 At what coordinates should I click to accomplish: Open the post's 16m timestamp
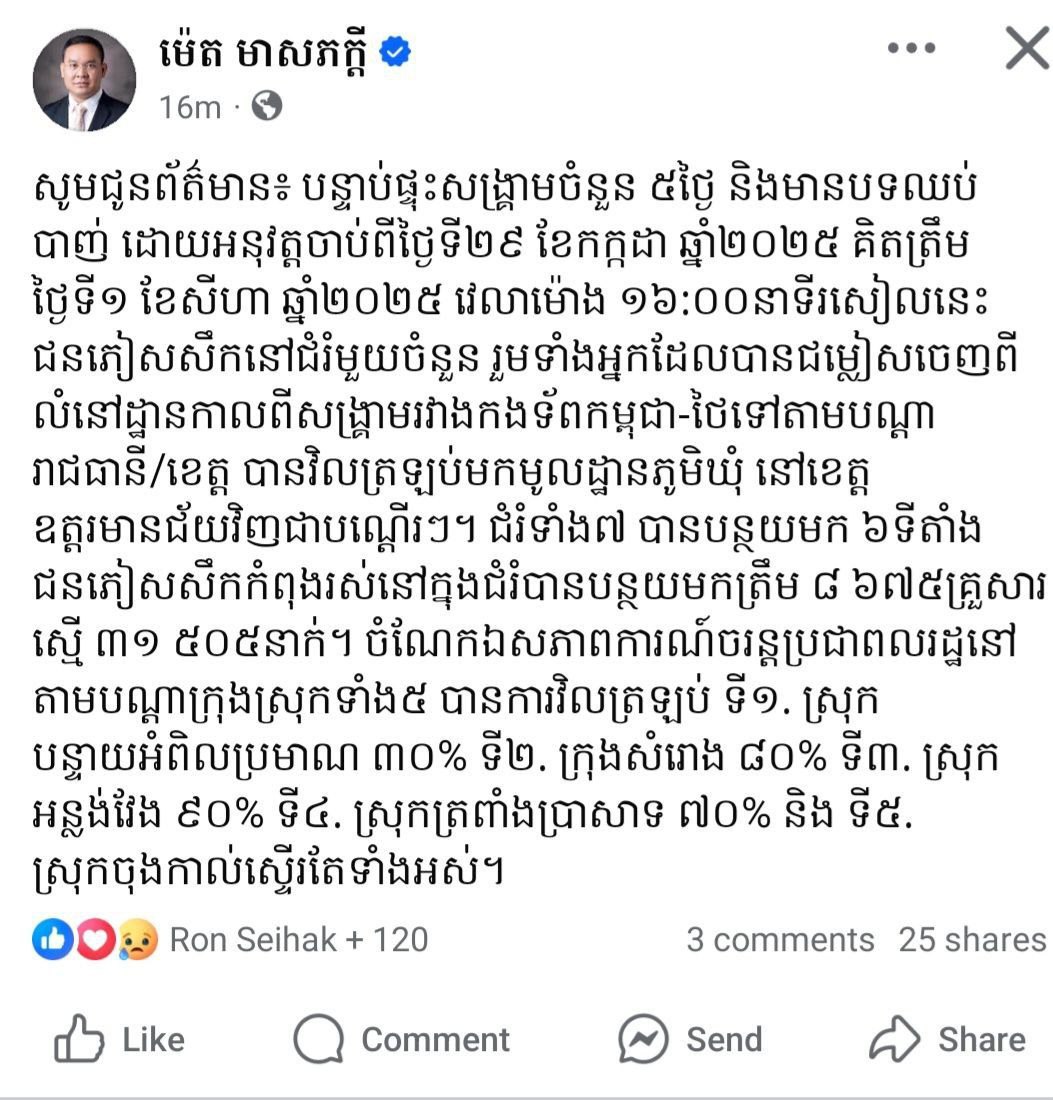pyautogui.click(x=190, y=106)
